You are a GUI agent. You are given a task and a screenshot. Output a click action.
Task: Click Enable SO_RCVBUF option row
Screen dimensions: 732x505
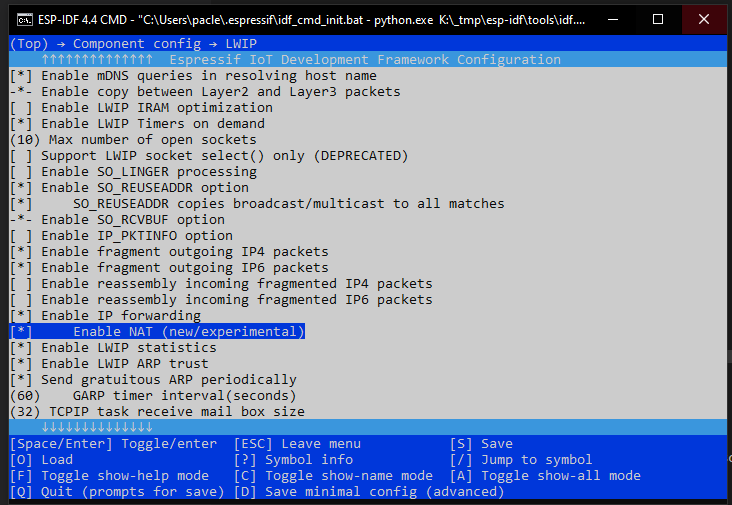[117, 220]
